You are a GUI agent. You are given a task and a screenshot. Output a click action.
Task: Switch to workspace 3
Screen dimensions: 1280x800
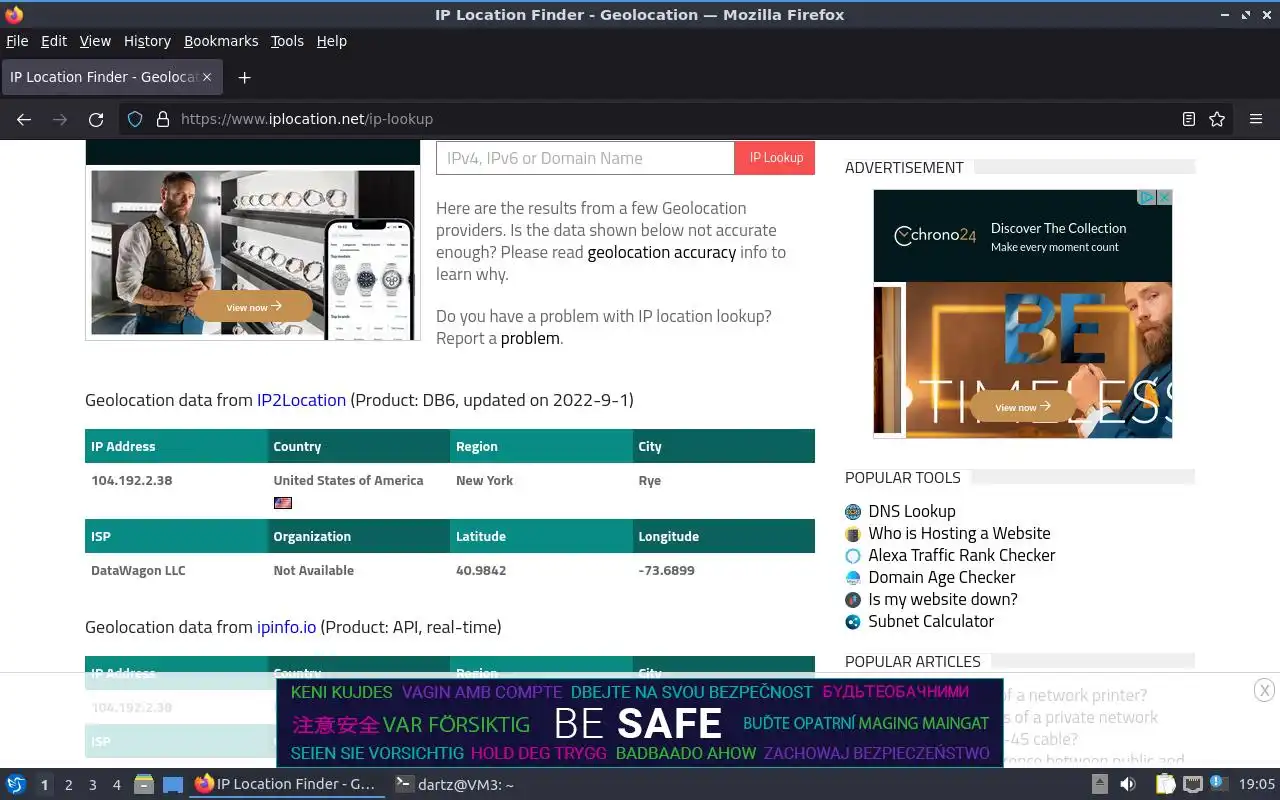92,785
